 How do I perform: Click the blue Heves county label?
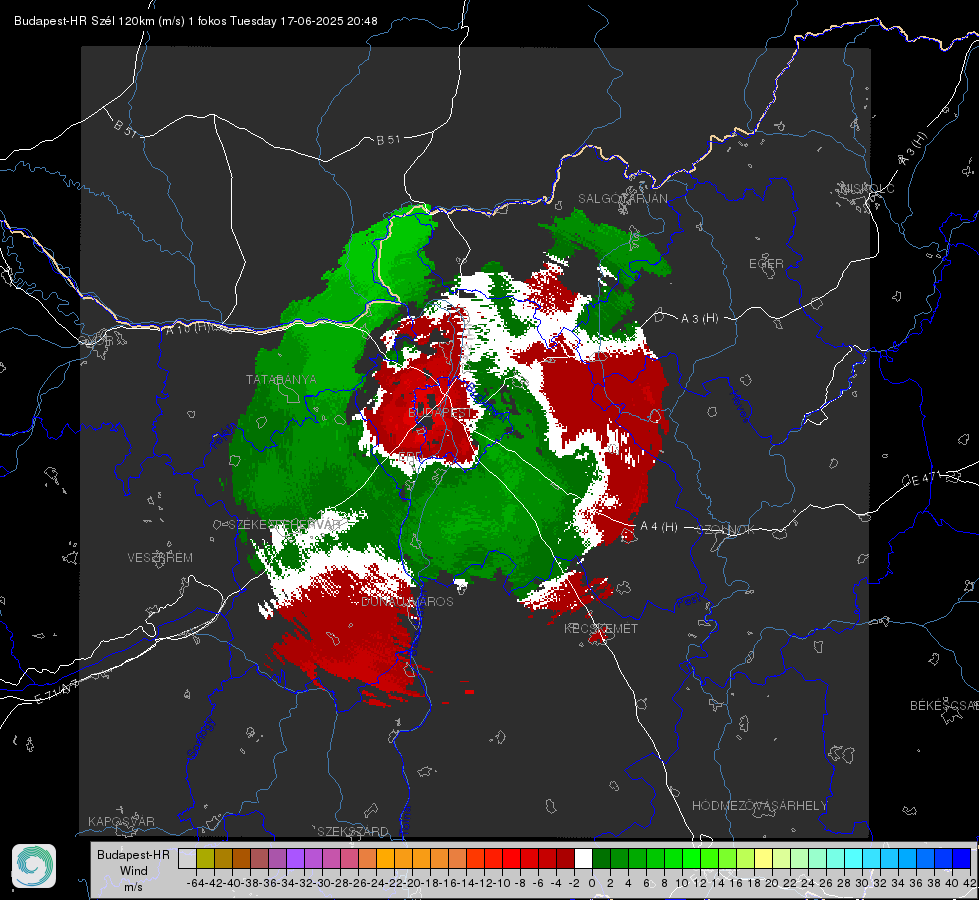pos(739,407)
